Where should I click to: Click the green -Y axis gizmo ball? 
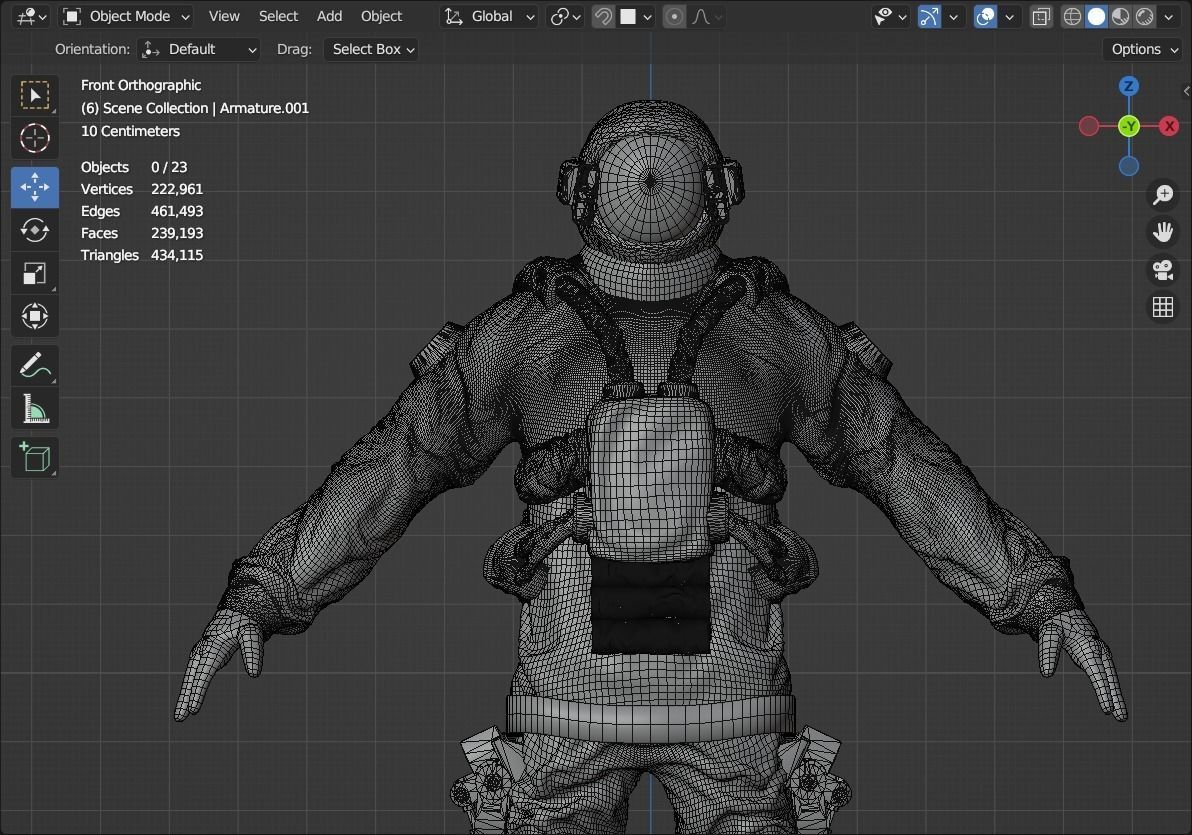pyautogui.click(x=1129, y=126)
